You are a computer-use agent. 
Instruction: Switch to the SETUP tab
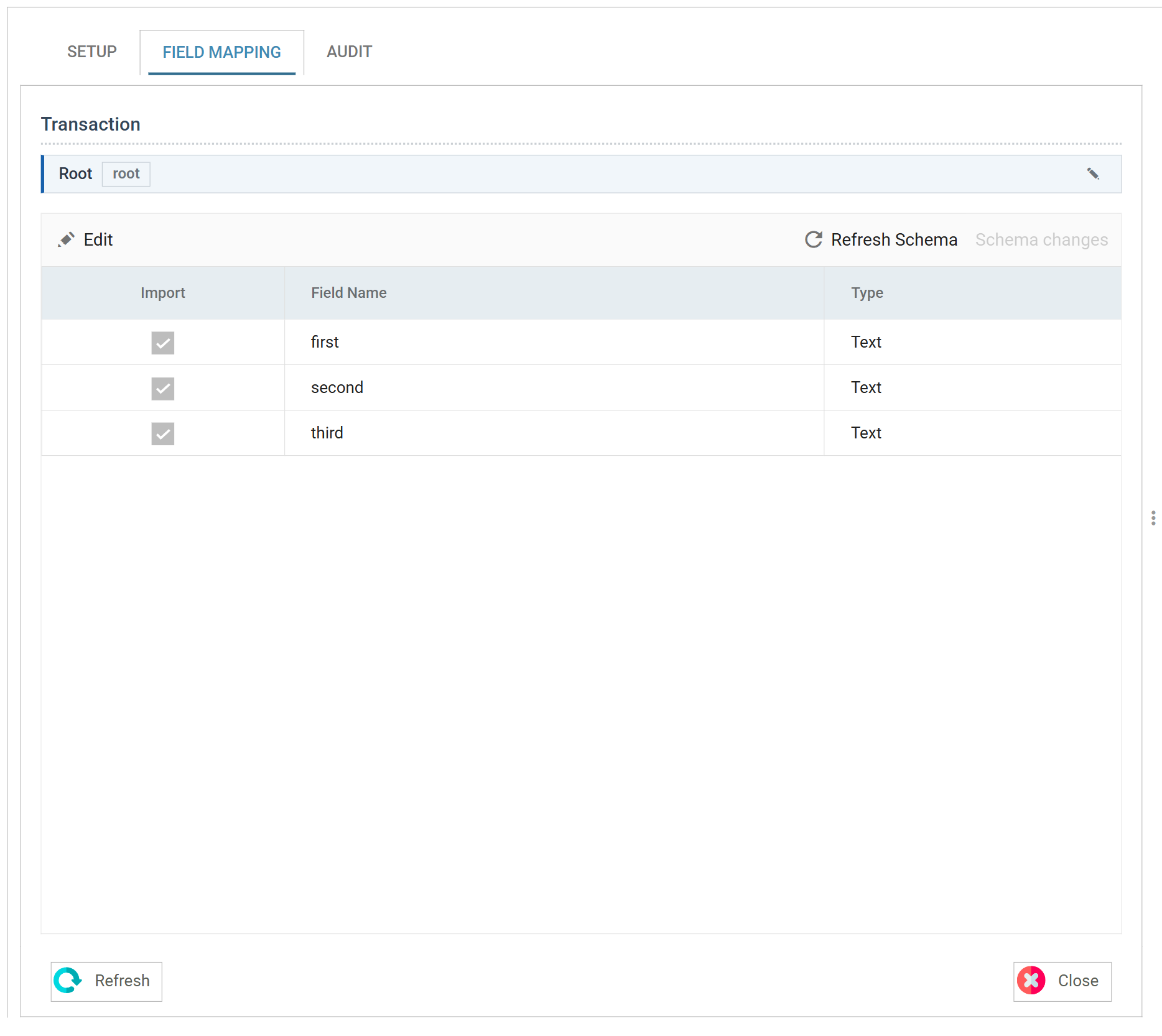(92, 52)
